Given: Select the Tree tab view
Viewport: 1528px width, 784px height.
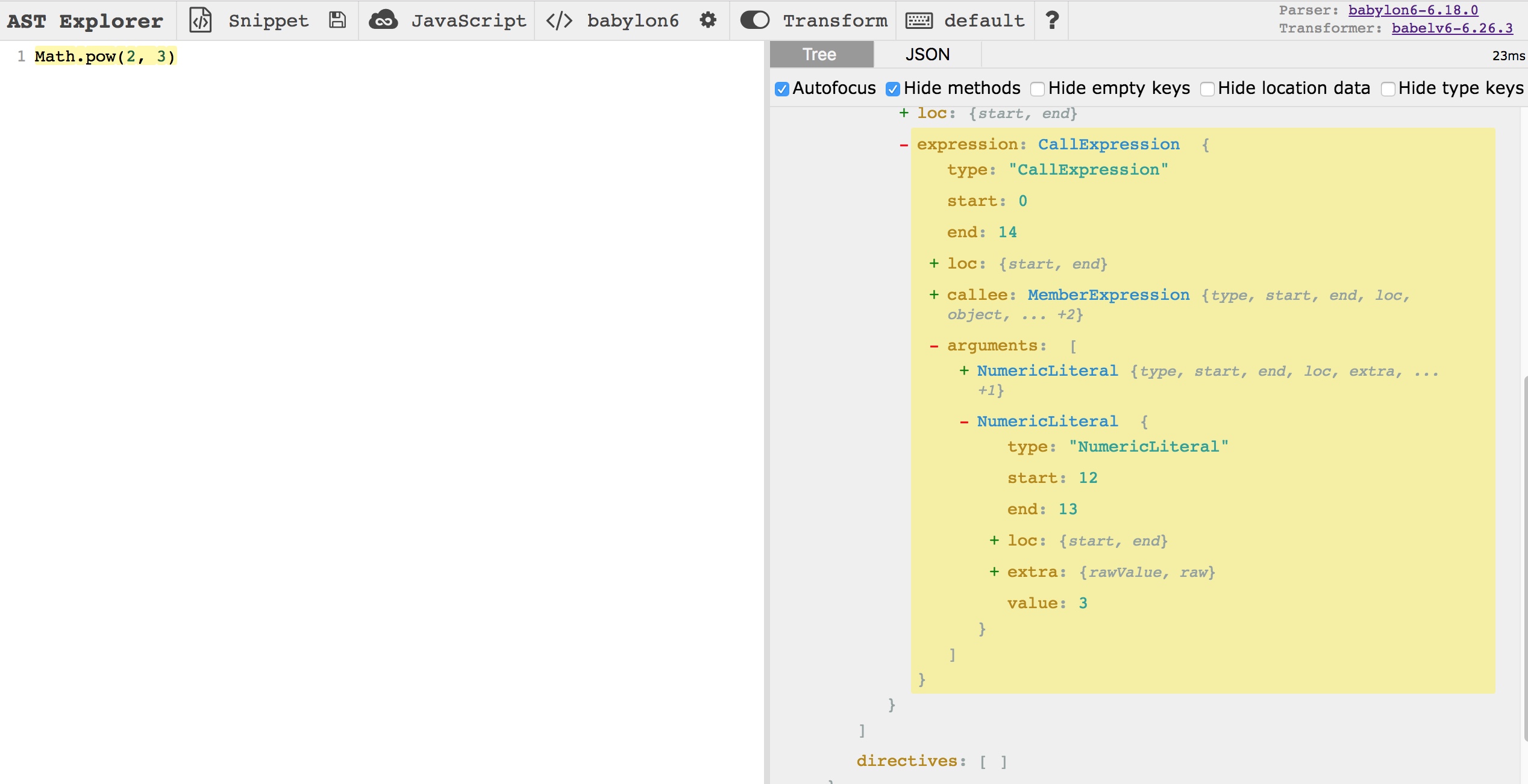Looking at the screenshot, I should coord(820,53).
